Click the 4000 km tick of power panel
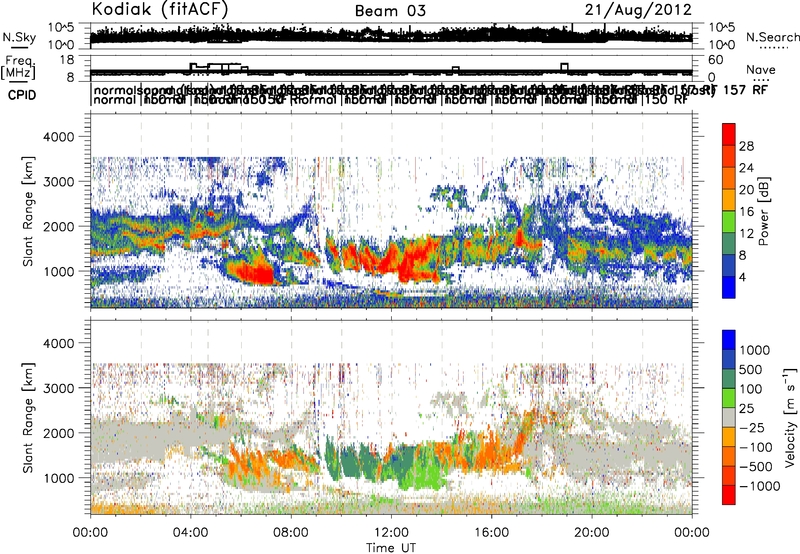Screen dimensions: 800x554 tap(57, 137)
